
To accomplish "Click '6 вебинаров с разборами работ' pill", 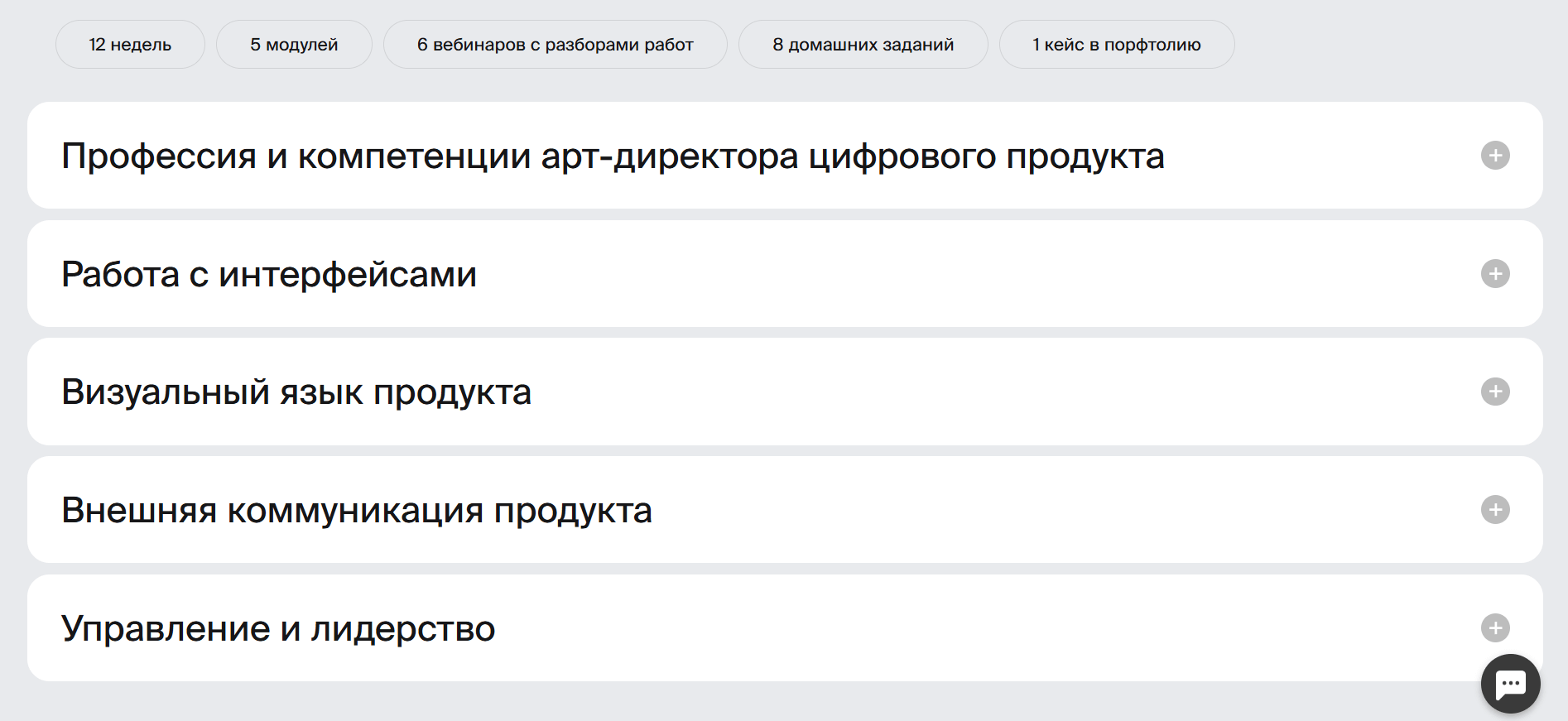I will click(555, 45).
